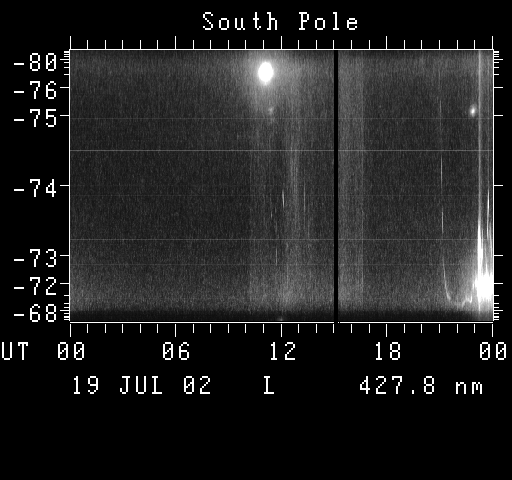Click the UT axis label

click(15, 351)
